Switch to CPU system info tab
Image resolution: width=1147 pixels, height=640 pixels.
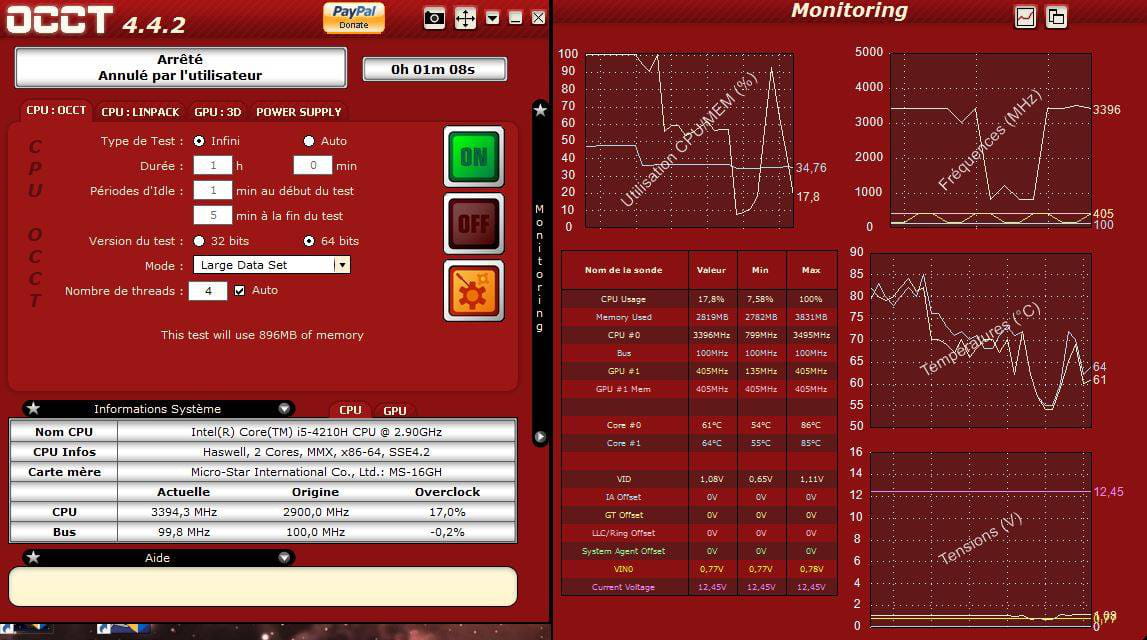pyautogui.click(x=350, y=410)
